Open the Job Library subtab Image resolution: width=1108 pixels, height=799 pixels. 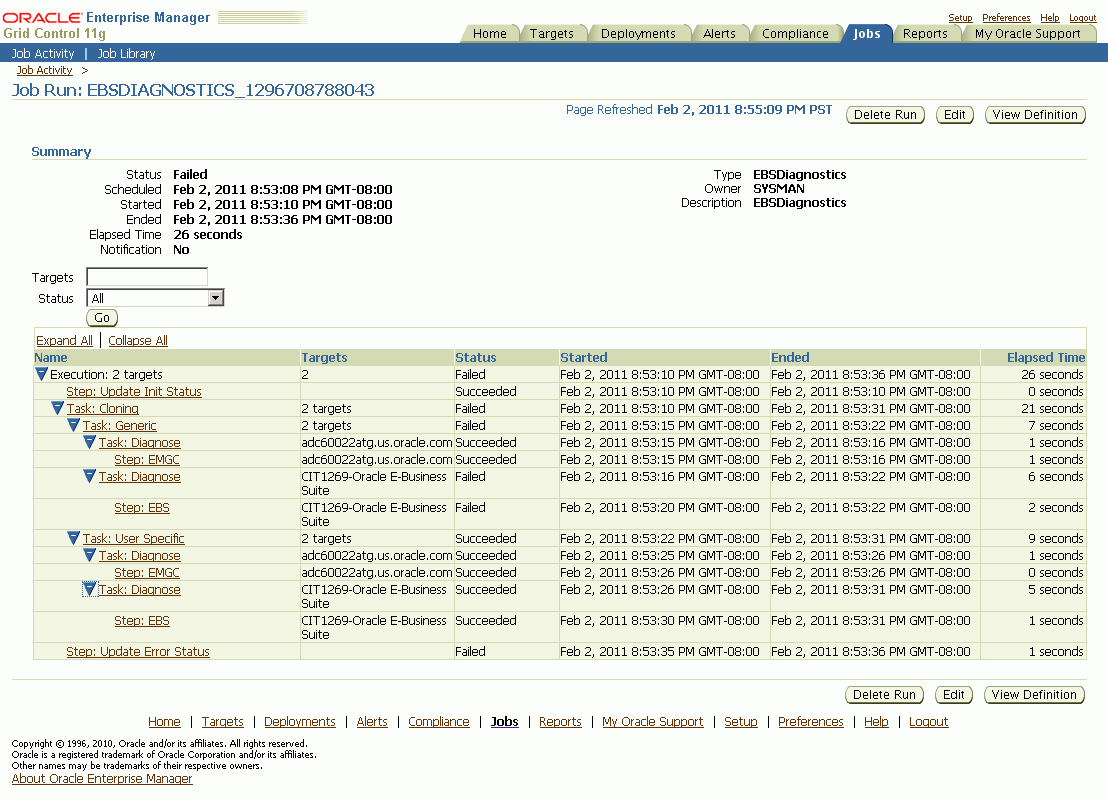[126, 54]
